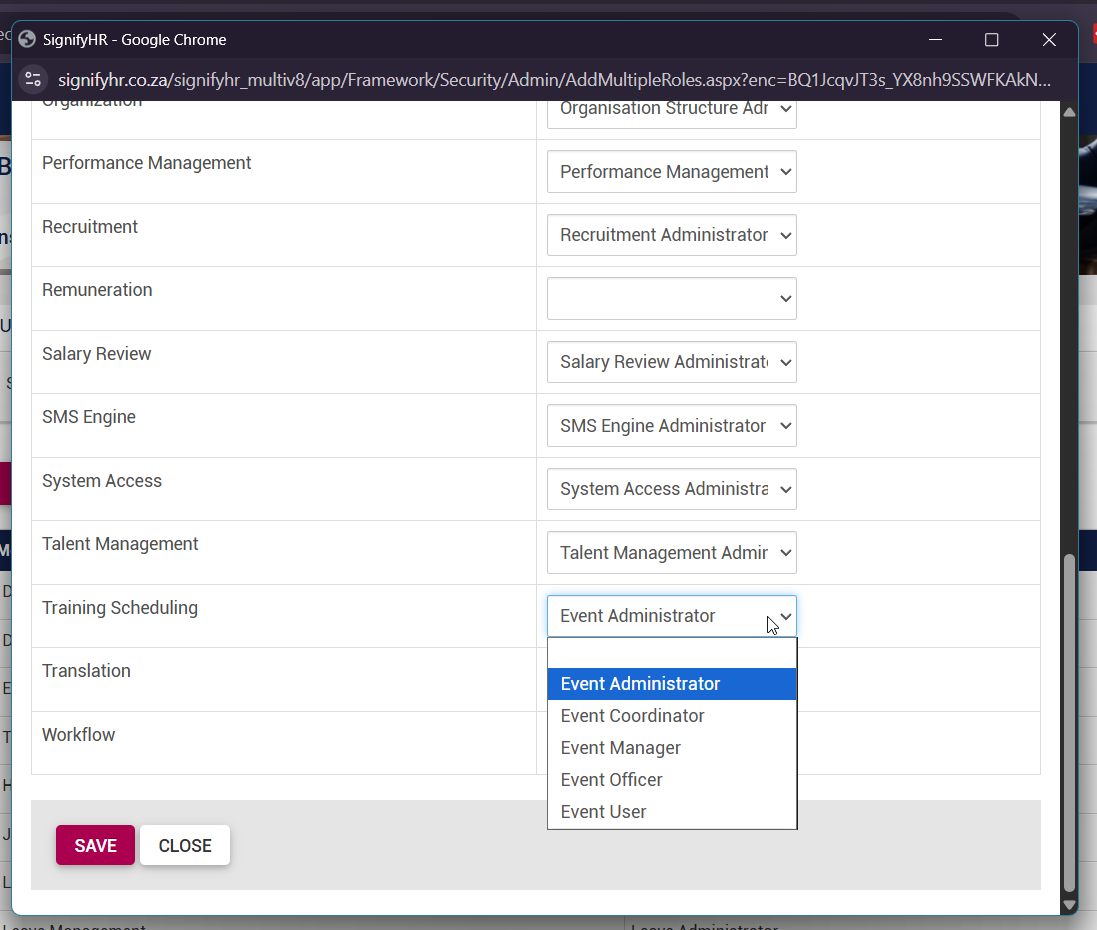Click the scrollbar down arrow

point(1069,903)
